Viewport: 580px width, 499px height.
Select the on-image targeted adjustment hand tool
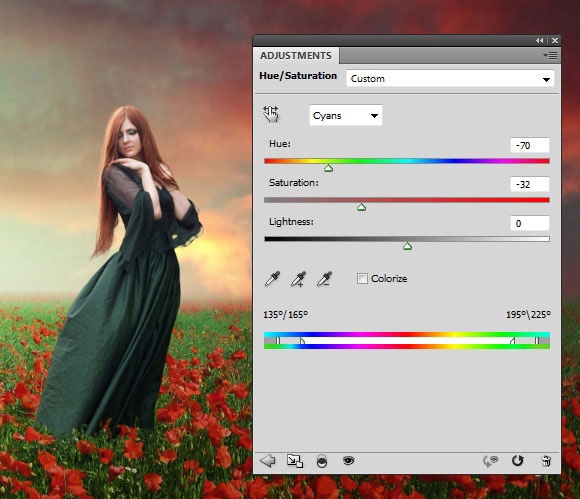point(271,114)
